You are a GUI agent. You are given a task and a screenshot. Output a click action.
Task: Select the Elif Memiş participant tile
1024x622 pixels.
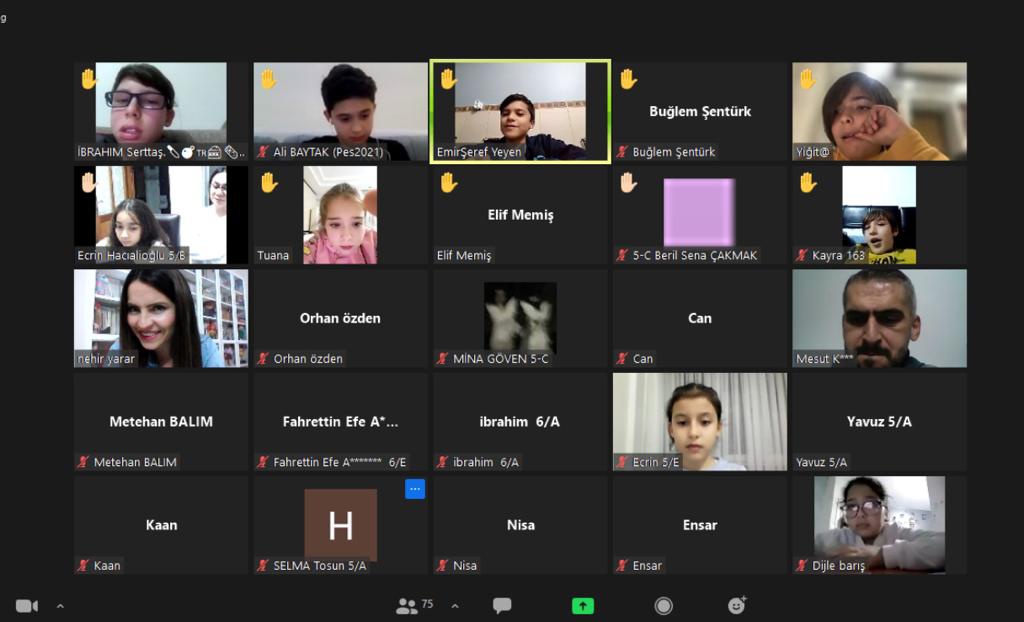(x=520, y=214)
